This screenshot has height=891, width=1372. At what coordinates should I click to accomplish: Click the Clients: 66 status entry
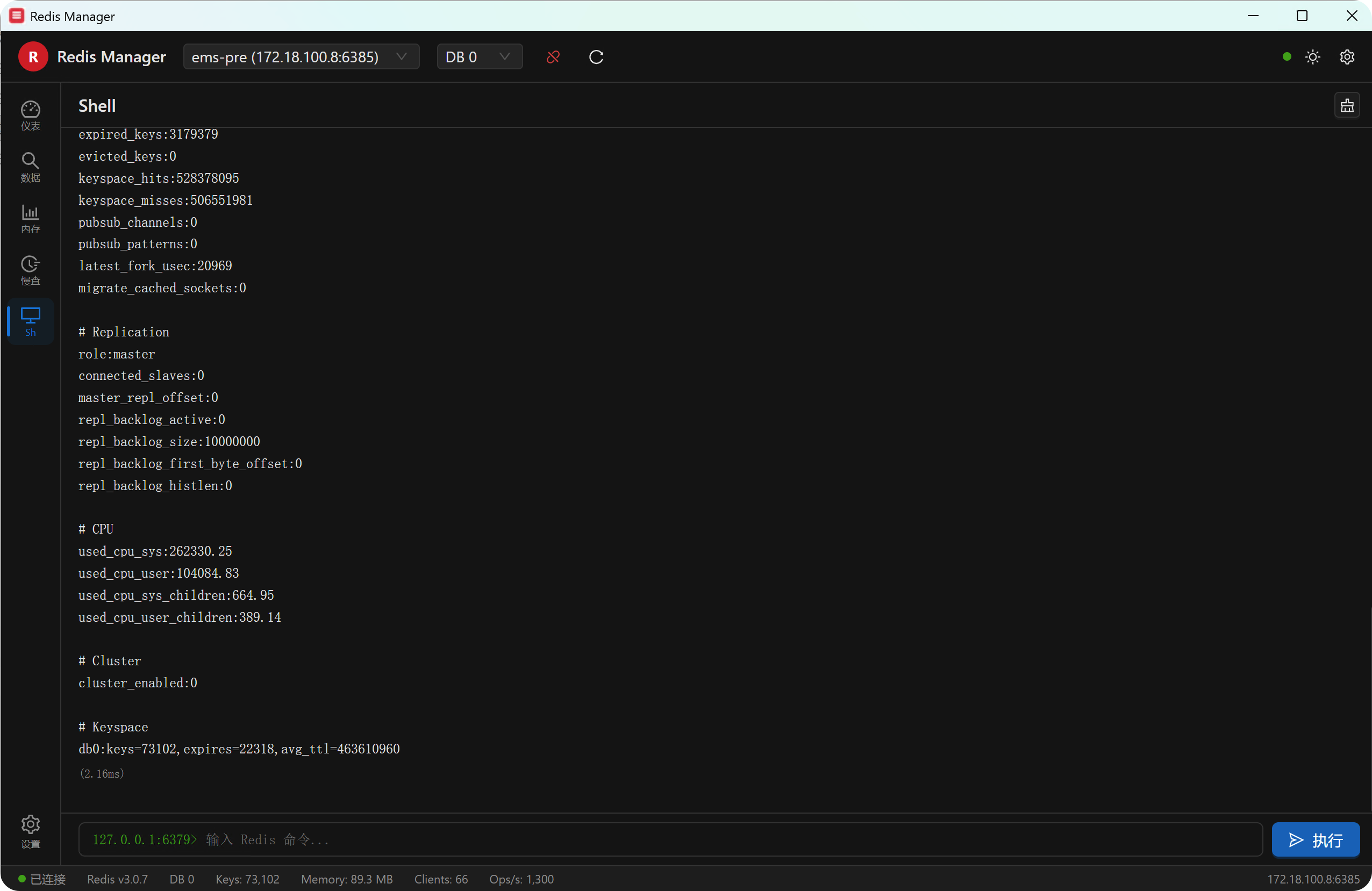(441, 880)
